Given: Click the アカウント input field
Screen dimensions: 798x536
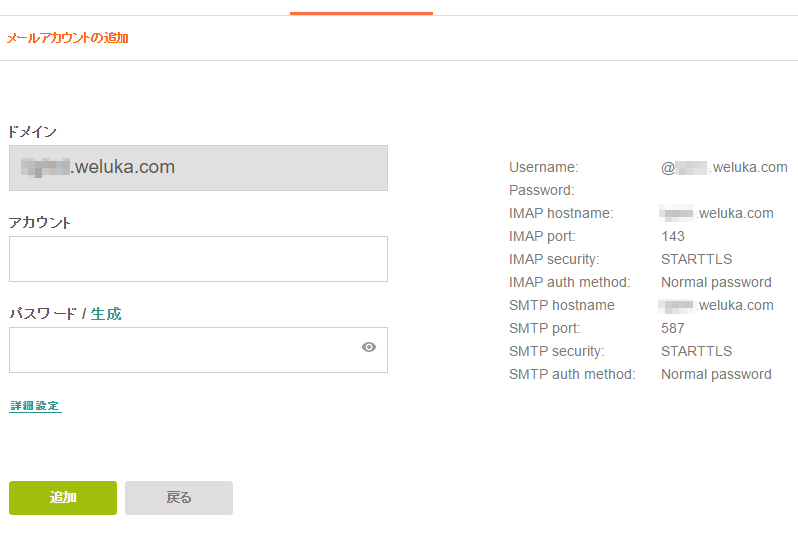Looking at the screenshot, I should [198, 259].
